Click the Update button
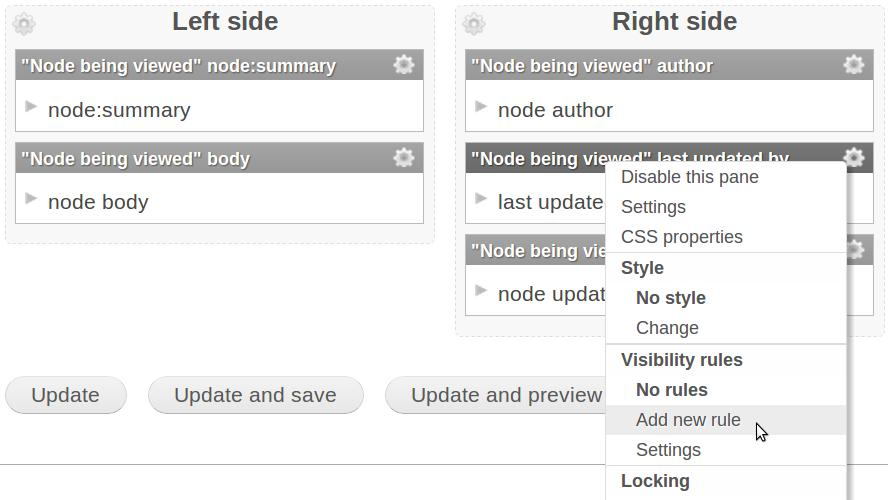Screen dimensions: 888x500 (x=66, y=395)
